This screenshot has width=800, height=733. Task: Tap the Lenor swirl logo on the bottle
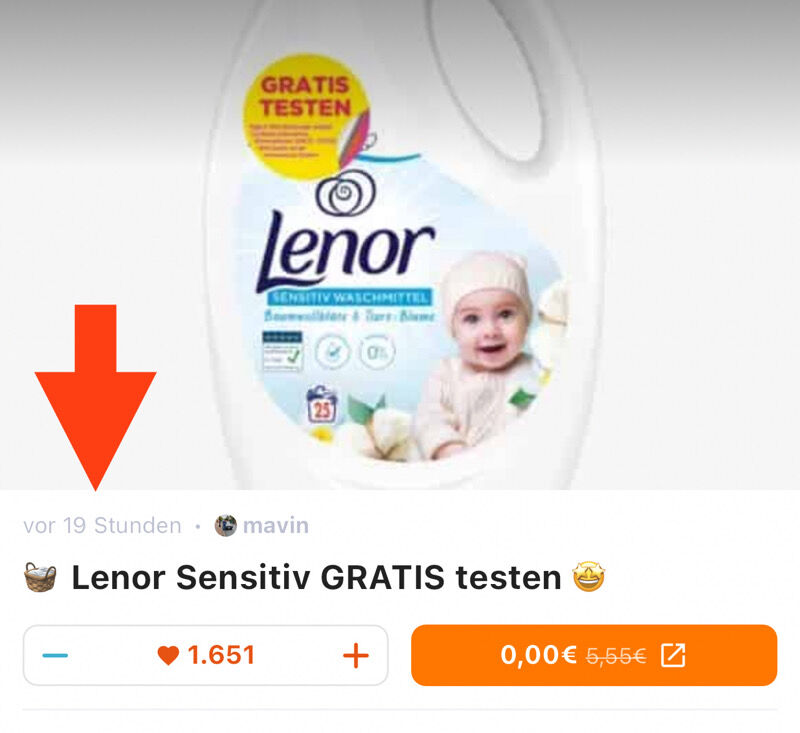[x=345, y=192]
